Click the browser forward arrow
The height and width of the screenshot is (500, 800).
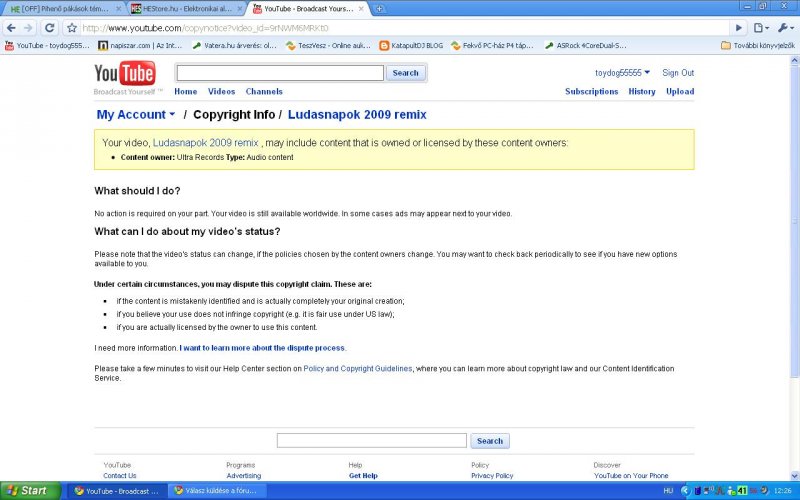[29, 28]
